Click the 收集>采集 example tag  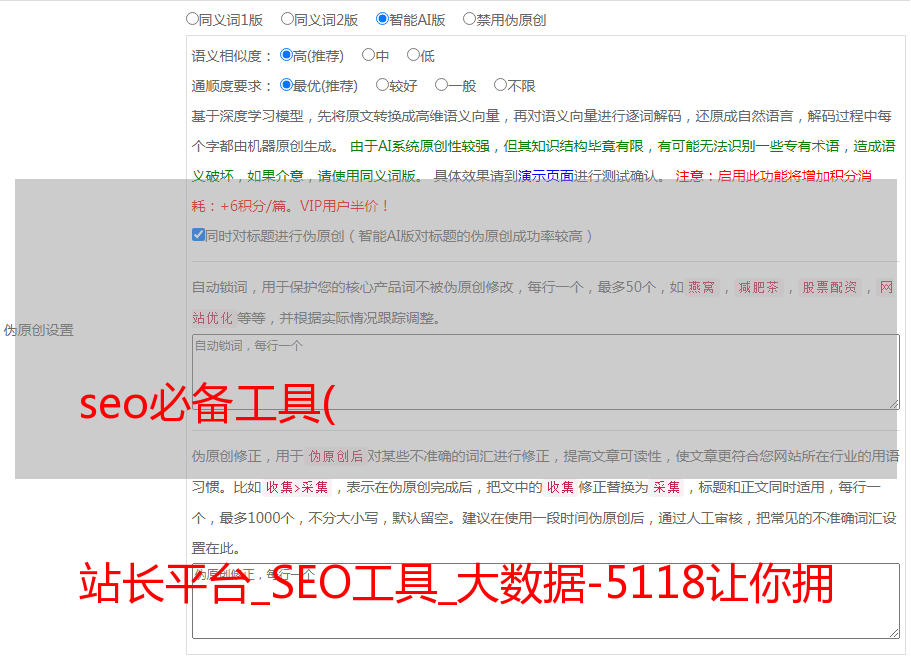pos(297,487)
